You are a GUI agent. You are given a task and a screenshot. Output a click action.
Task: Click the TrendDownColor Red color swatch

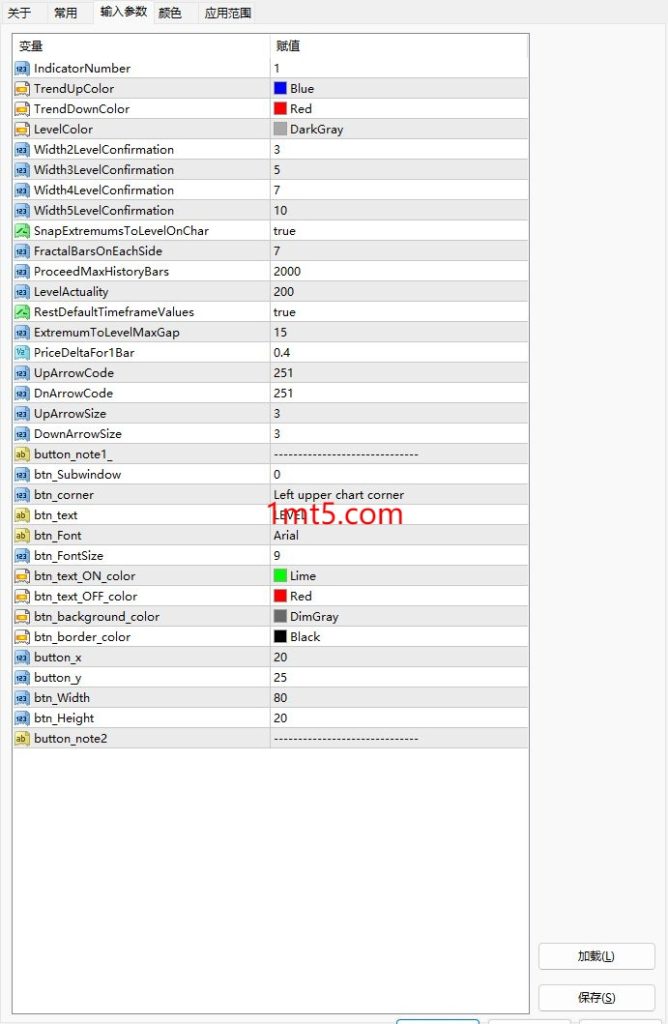(x=280, y=109)
